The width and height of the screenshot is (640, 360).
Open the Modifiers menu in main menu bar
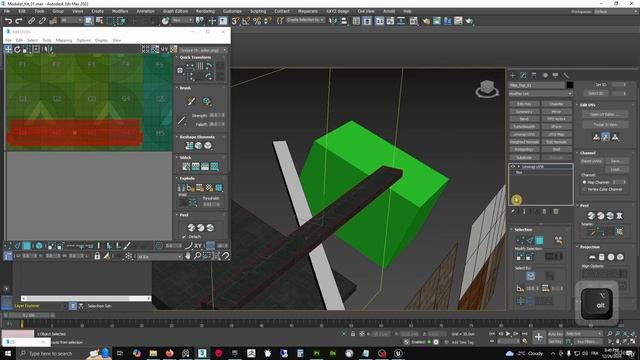(120, 11)
